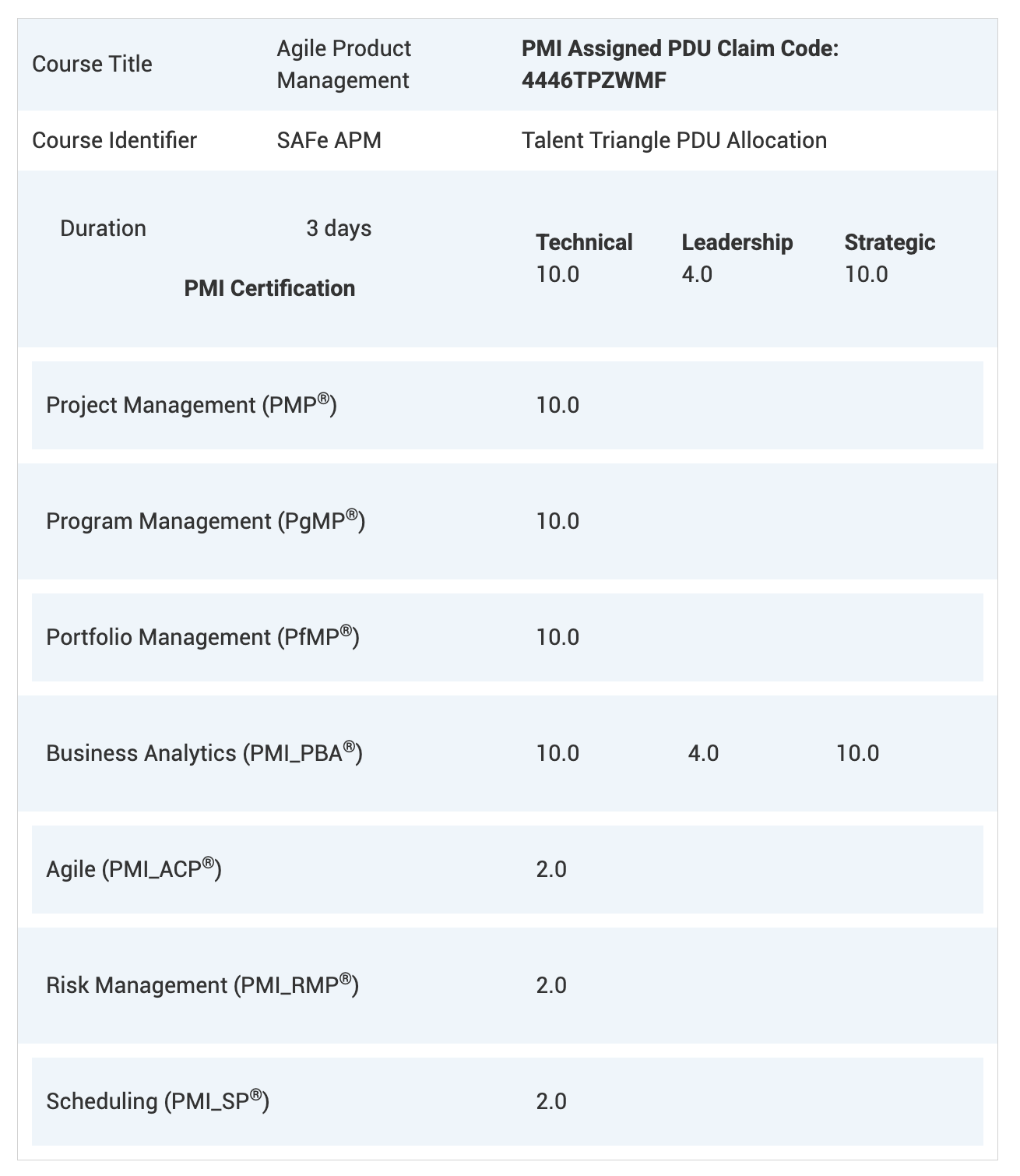Screen dimensions: 1020x1176
Task: Click the SAFe APM identifier value
Action: 329,140
